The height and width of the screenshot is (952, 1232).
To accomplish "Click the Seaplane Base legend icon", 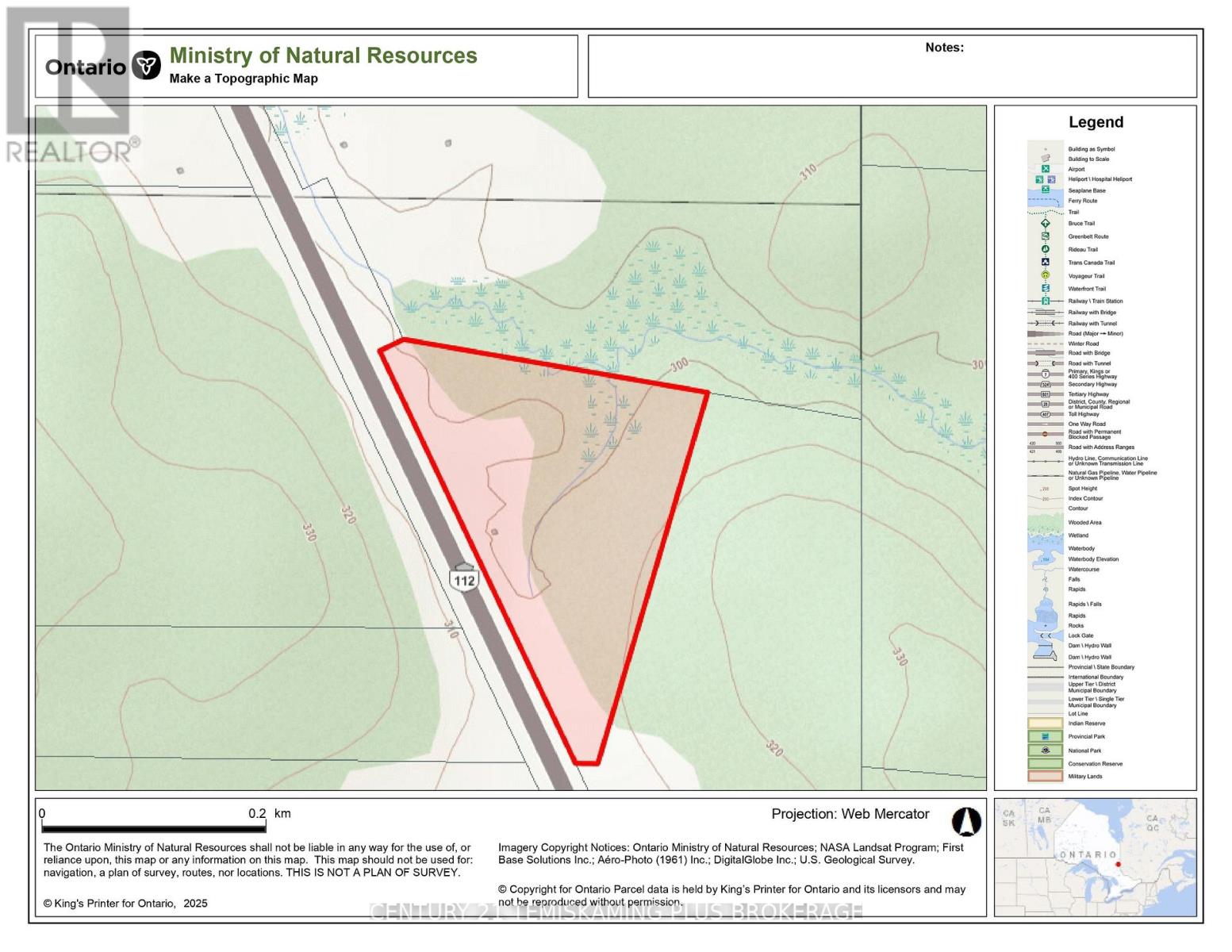I will coord(1046,190).
